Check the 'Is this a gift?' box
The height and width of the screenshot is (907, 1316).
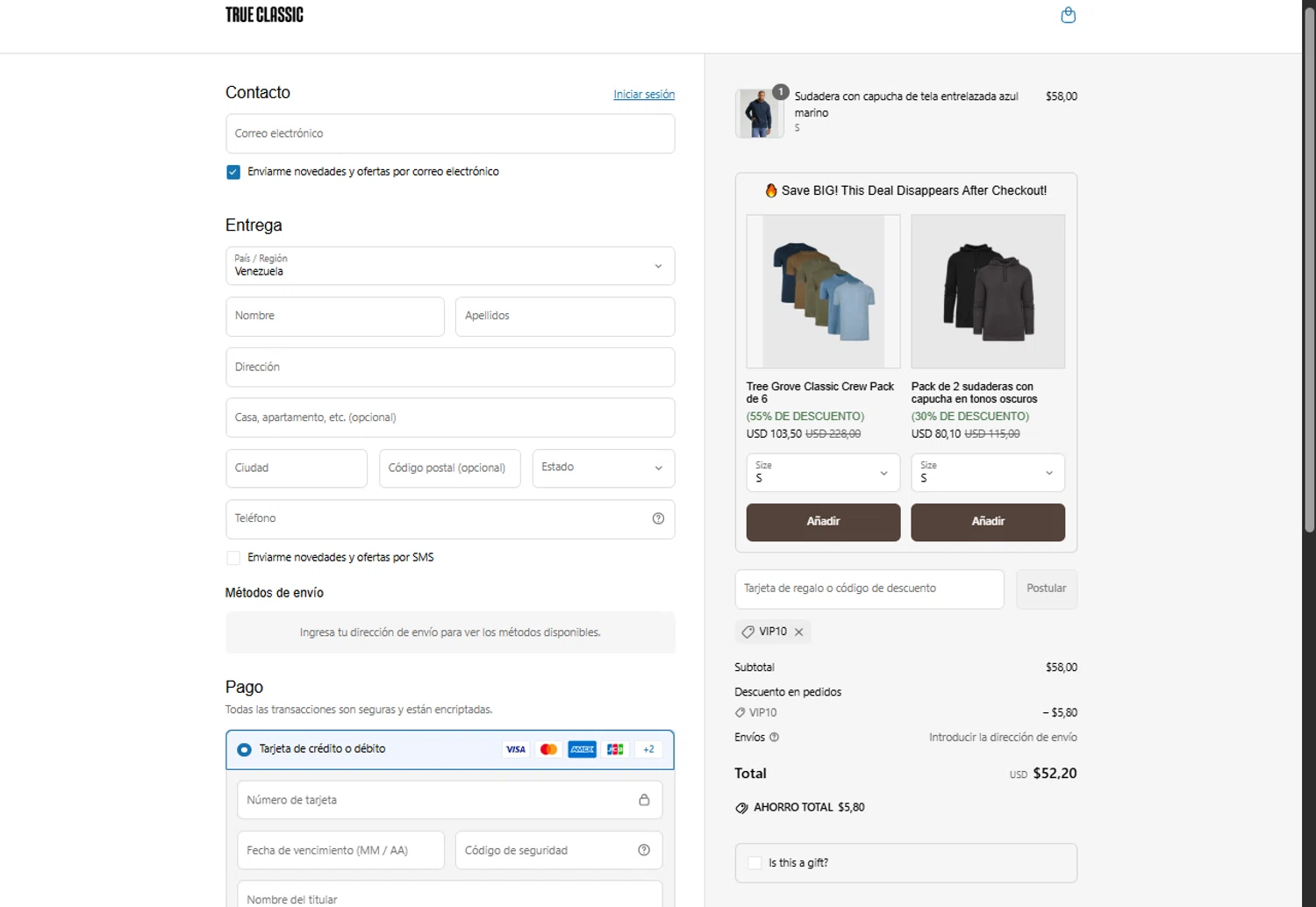tap(755, 863)
